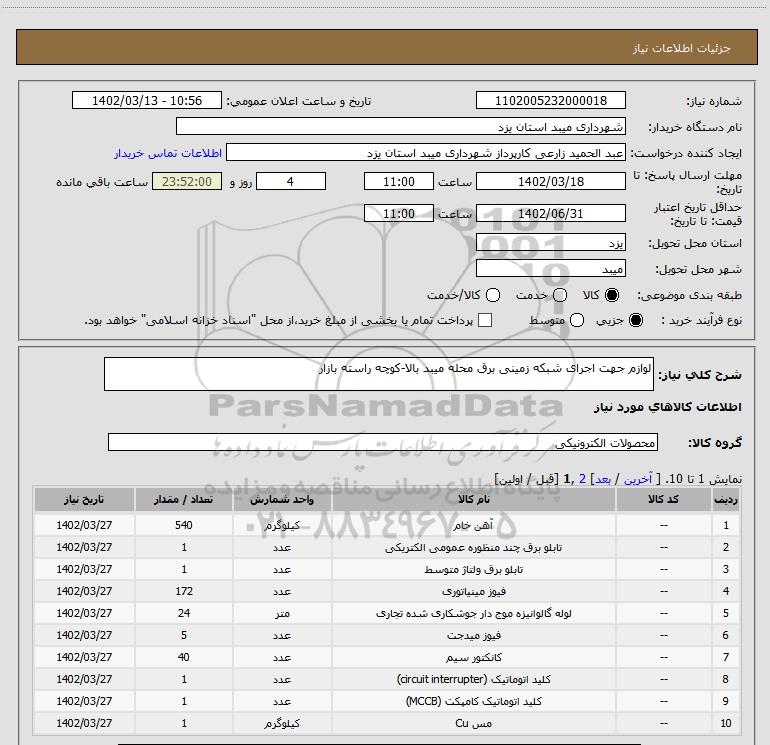Click the تاریخ نیاز column header
770x745 pixels.
(x=84, y=499)
